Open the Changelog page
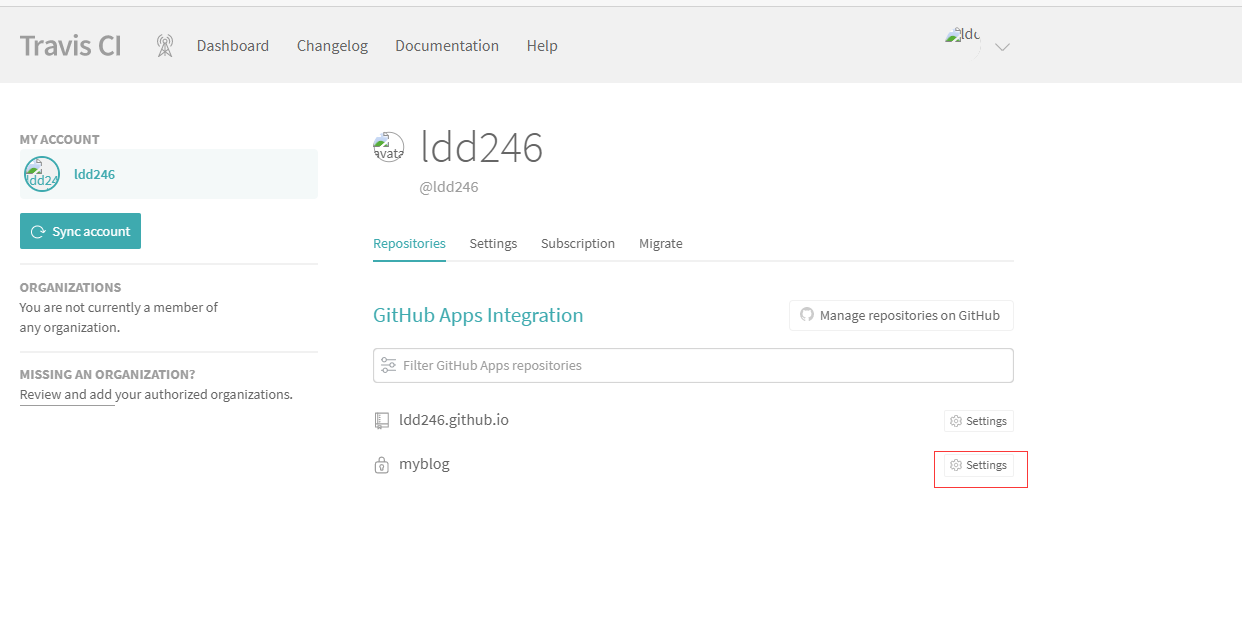1242x622 pixels. (332, 45)
